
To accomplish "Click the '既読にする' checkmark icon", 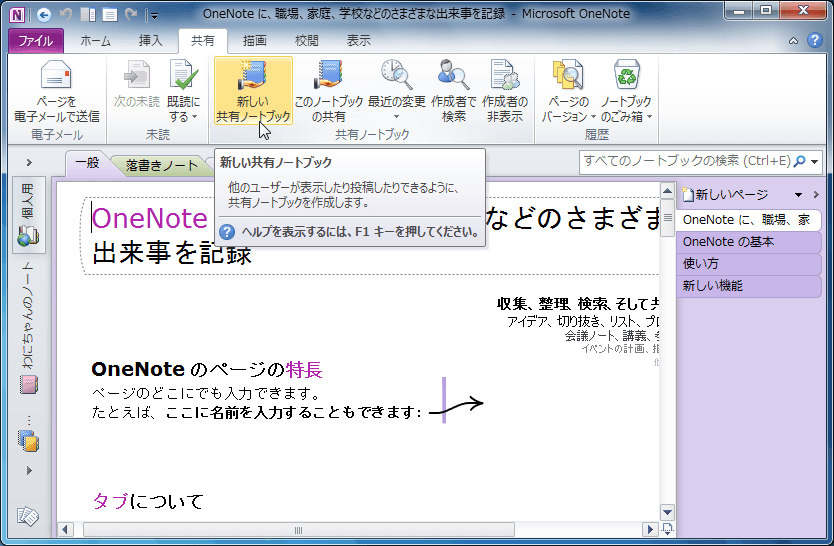I will pyautogui.click(x=184, y=74).
